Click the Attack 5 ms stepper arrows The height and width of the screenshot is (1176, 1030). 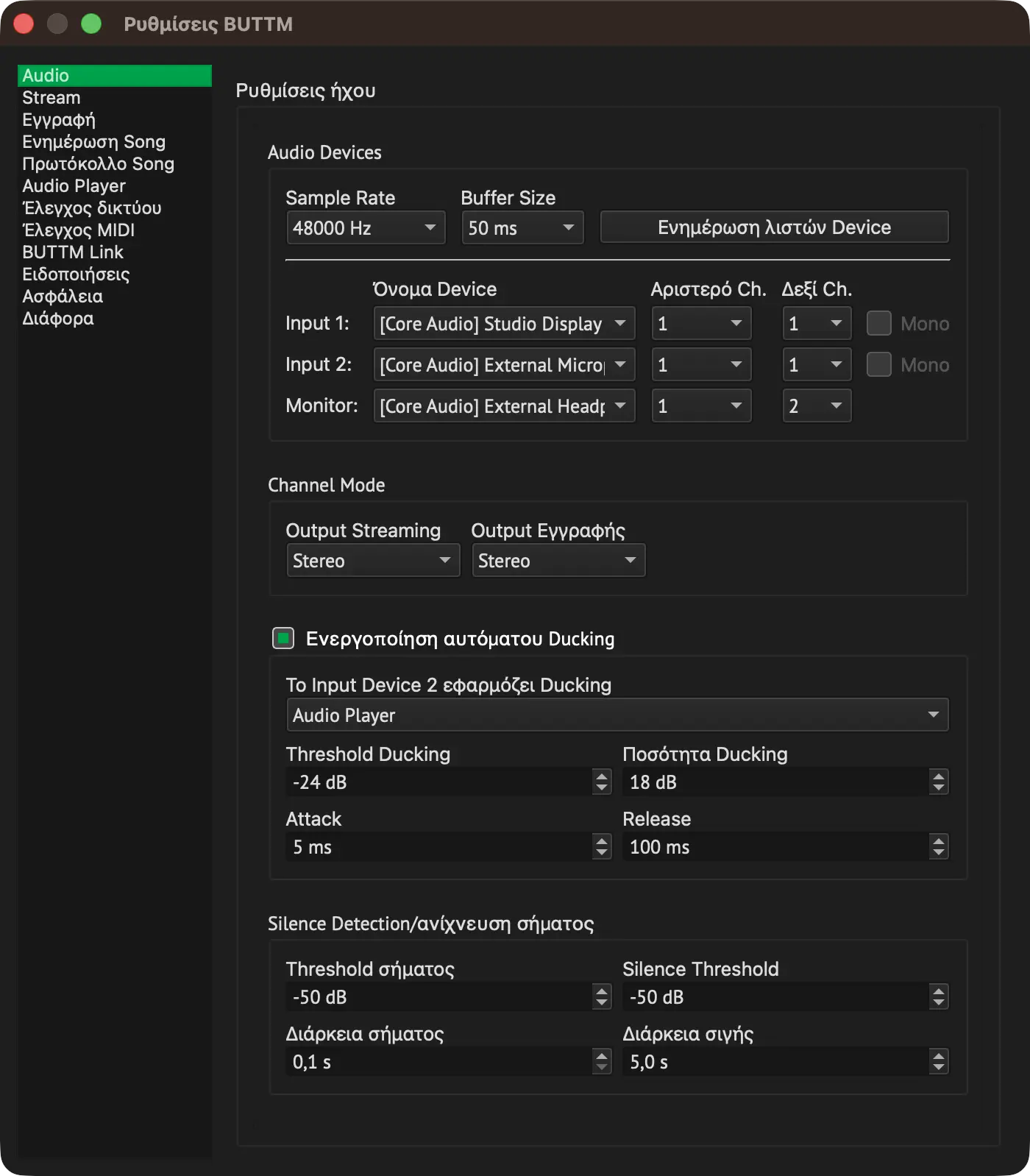tap(602, 846)
